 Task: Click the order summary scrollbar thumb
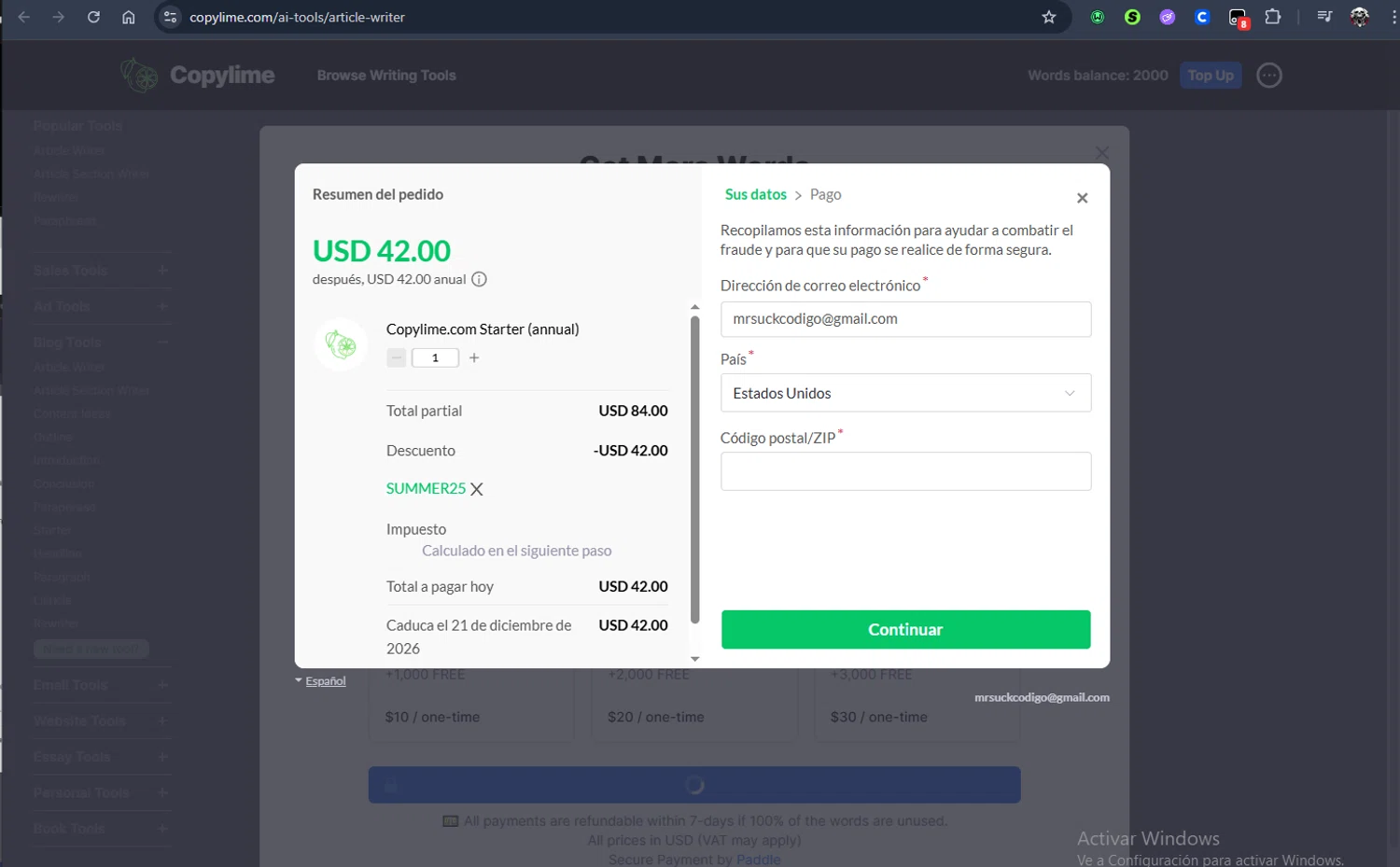694,469
